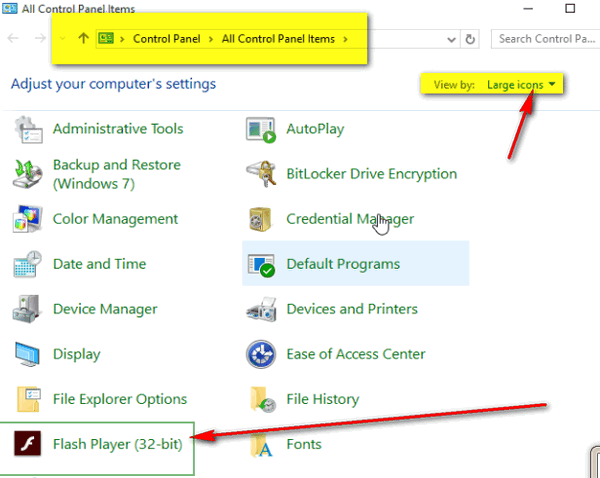
Task: Open the Display monitor icon
Action: pyautogui.click(x=27, y=354)
